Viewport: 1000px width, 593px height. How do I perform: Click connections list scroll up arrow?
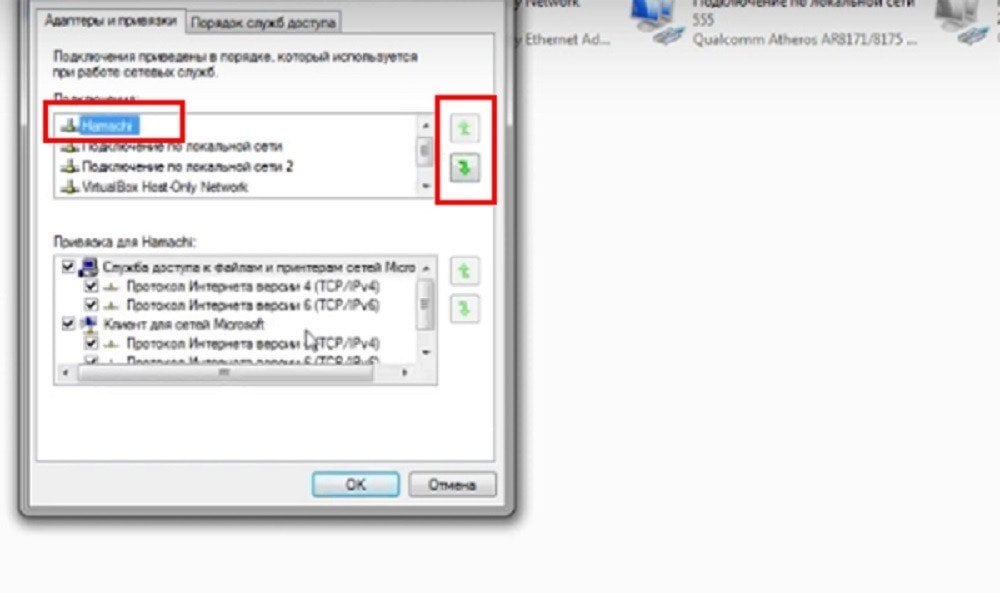[x=425, y=126]
